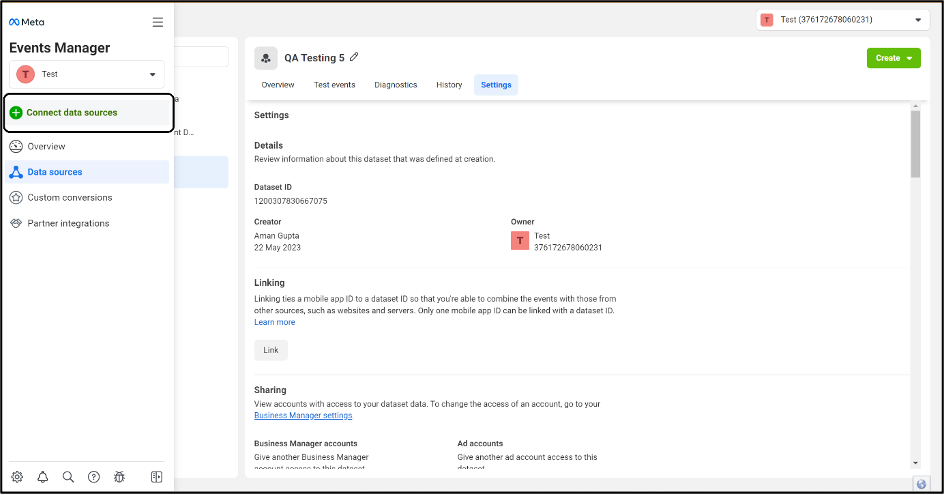The height and width of the screenshot is (495, 945).
Task: Click the red T avatar in sidebar account selector
Action: click(25, 74)
